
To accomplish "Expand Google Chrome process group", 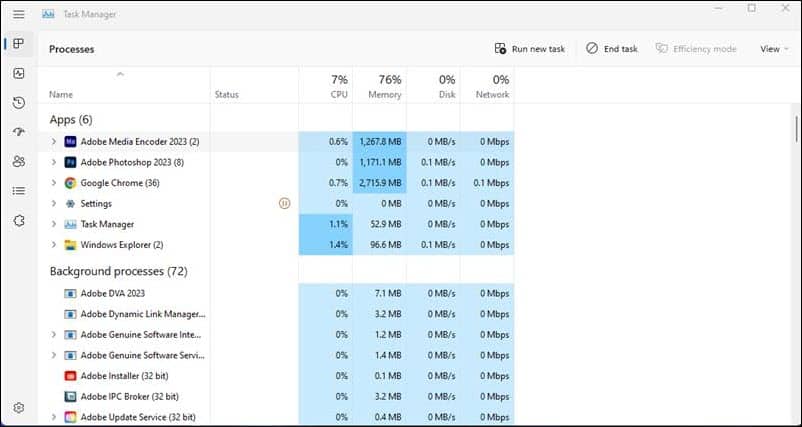I will pyautogui.click(x=54, y=183).
